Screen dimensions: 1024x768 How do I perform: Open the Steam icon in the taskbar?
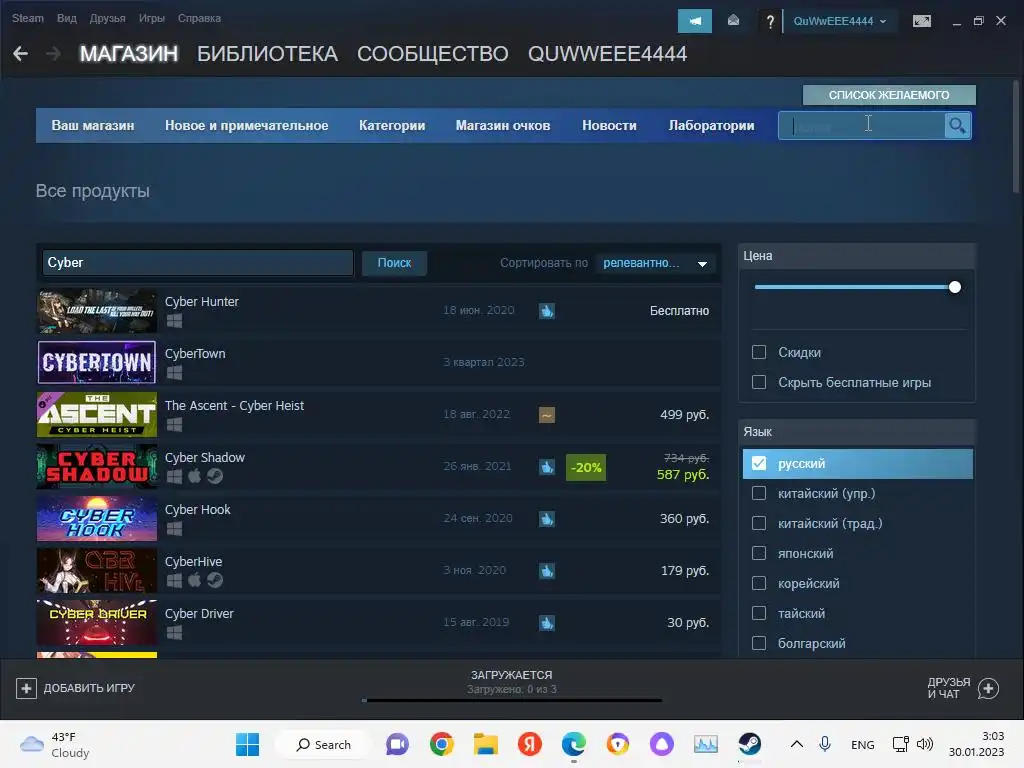(x=750, y=744)
